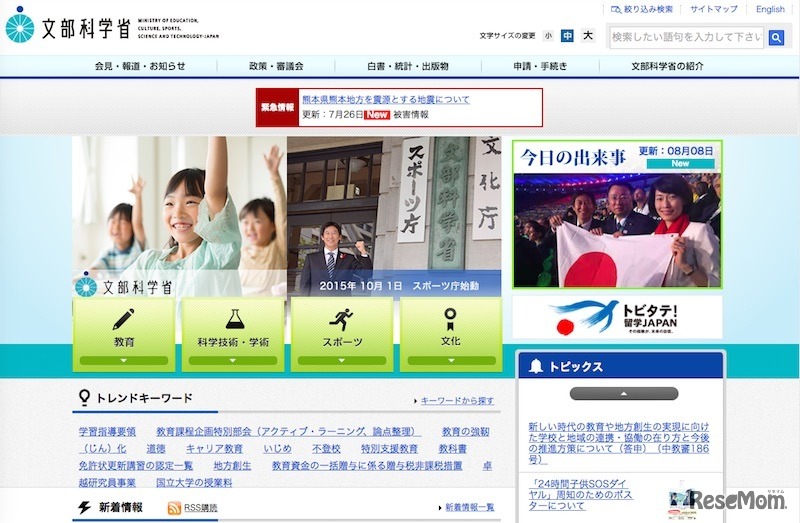Open the 24時間子供SOSダイヤル poster link
The width and height of the screenshot is (800, 523).
pyautogui.click(x=581, y=494)
